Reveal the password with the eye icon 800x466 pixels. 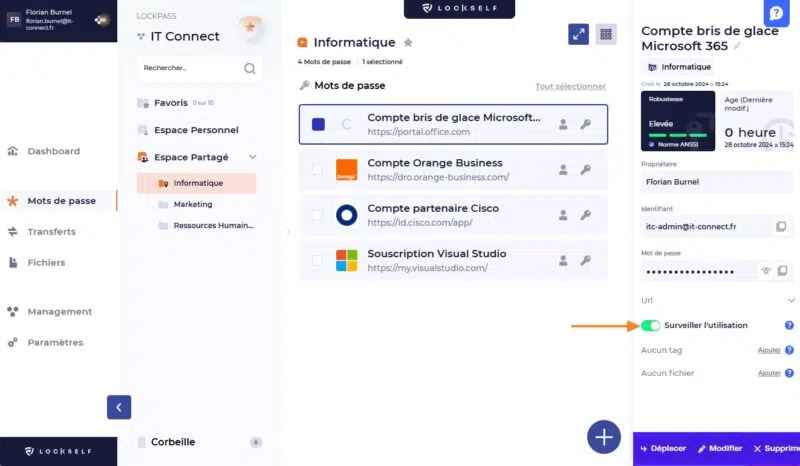(765, 271)
